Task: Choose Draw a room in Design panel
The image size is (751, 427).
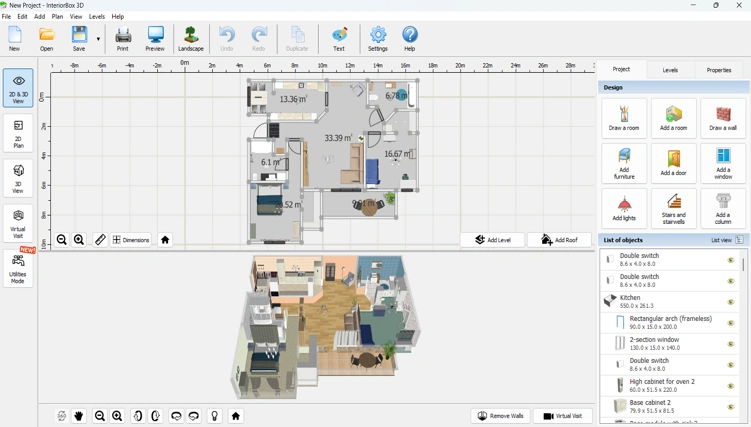Action: pyautogui.click(x=624, y=118)
